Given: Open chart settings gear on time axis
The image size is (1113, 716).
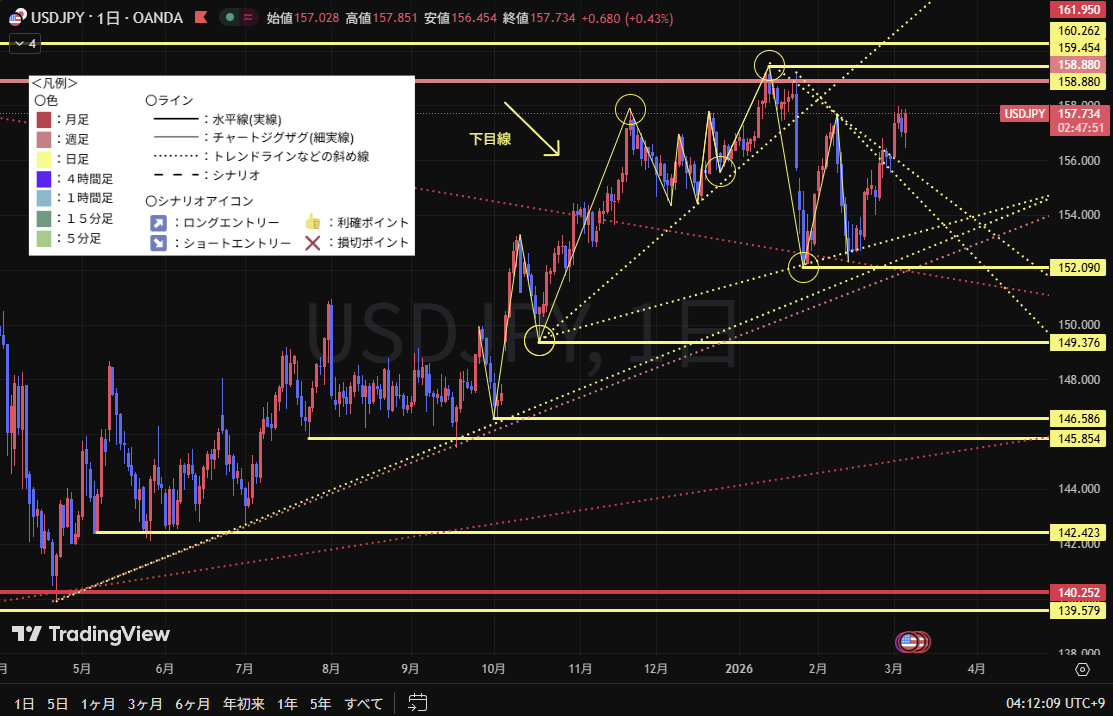Looking at the screenshot, I should pos(1082,669).
